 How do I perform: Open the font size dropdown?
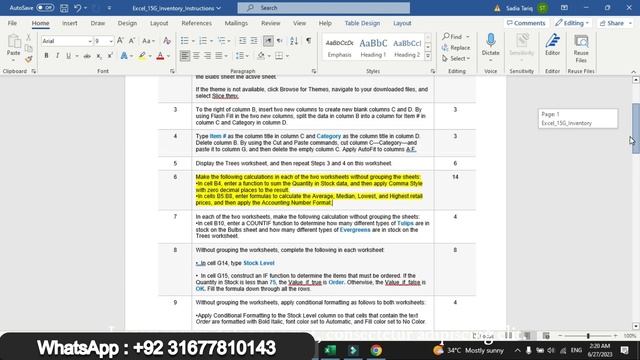pyautogui.click(x=111, y=41)
